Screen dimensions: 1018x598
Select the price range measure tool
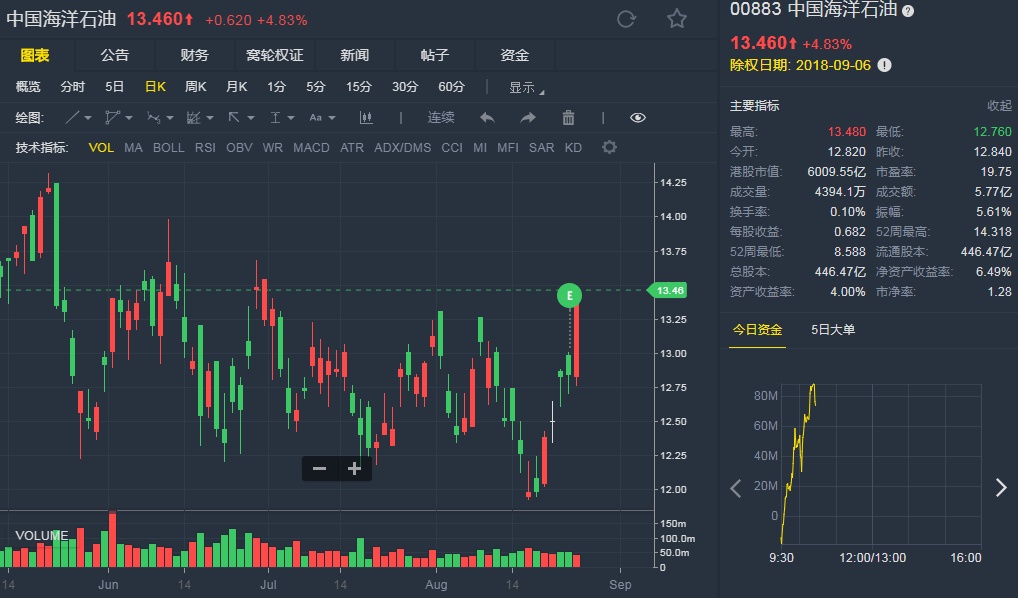[275, 118]
